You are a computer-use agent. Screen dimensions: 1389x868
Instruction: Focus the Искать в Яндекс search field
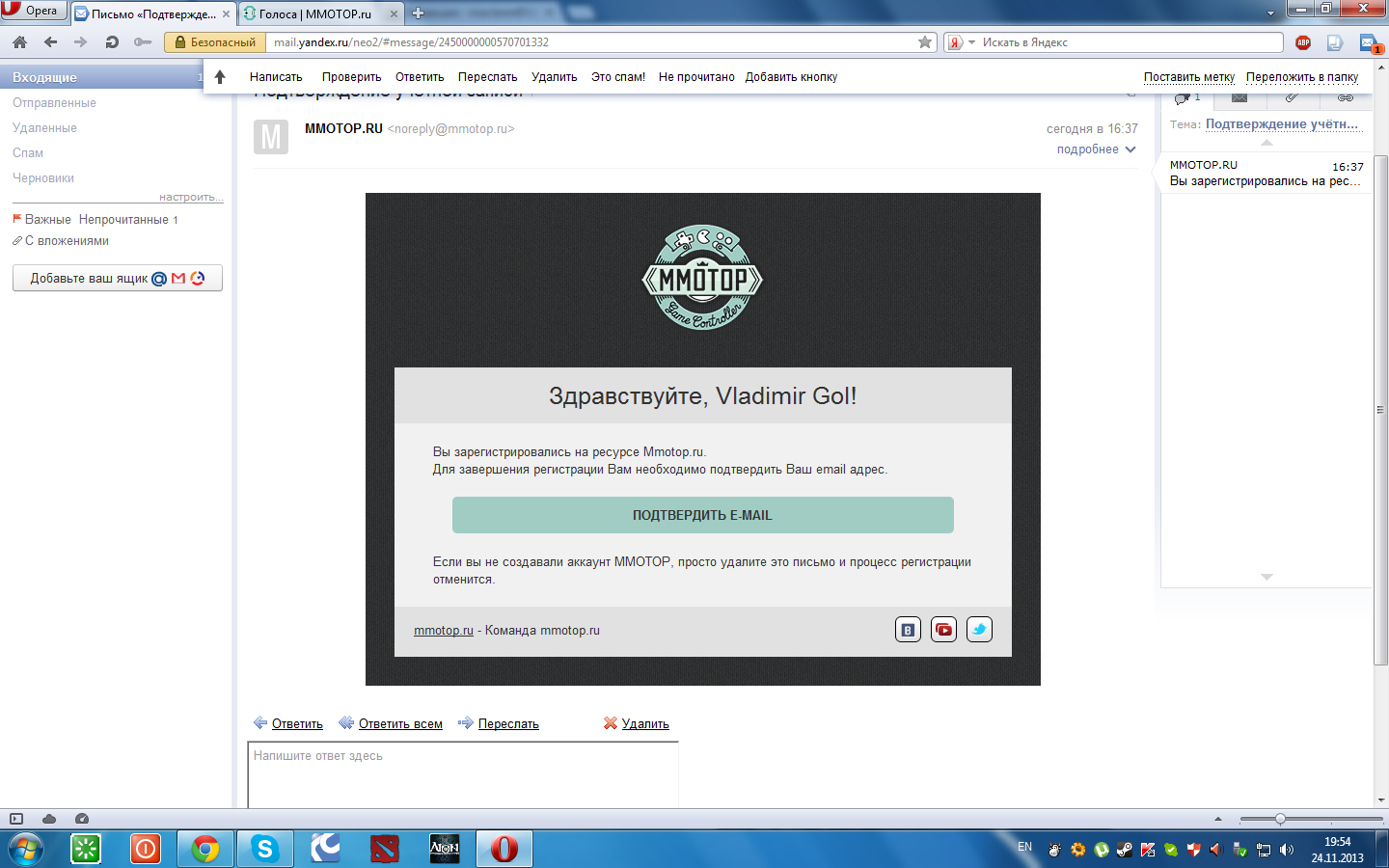click(1129, 42)
